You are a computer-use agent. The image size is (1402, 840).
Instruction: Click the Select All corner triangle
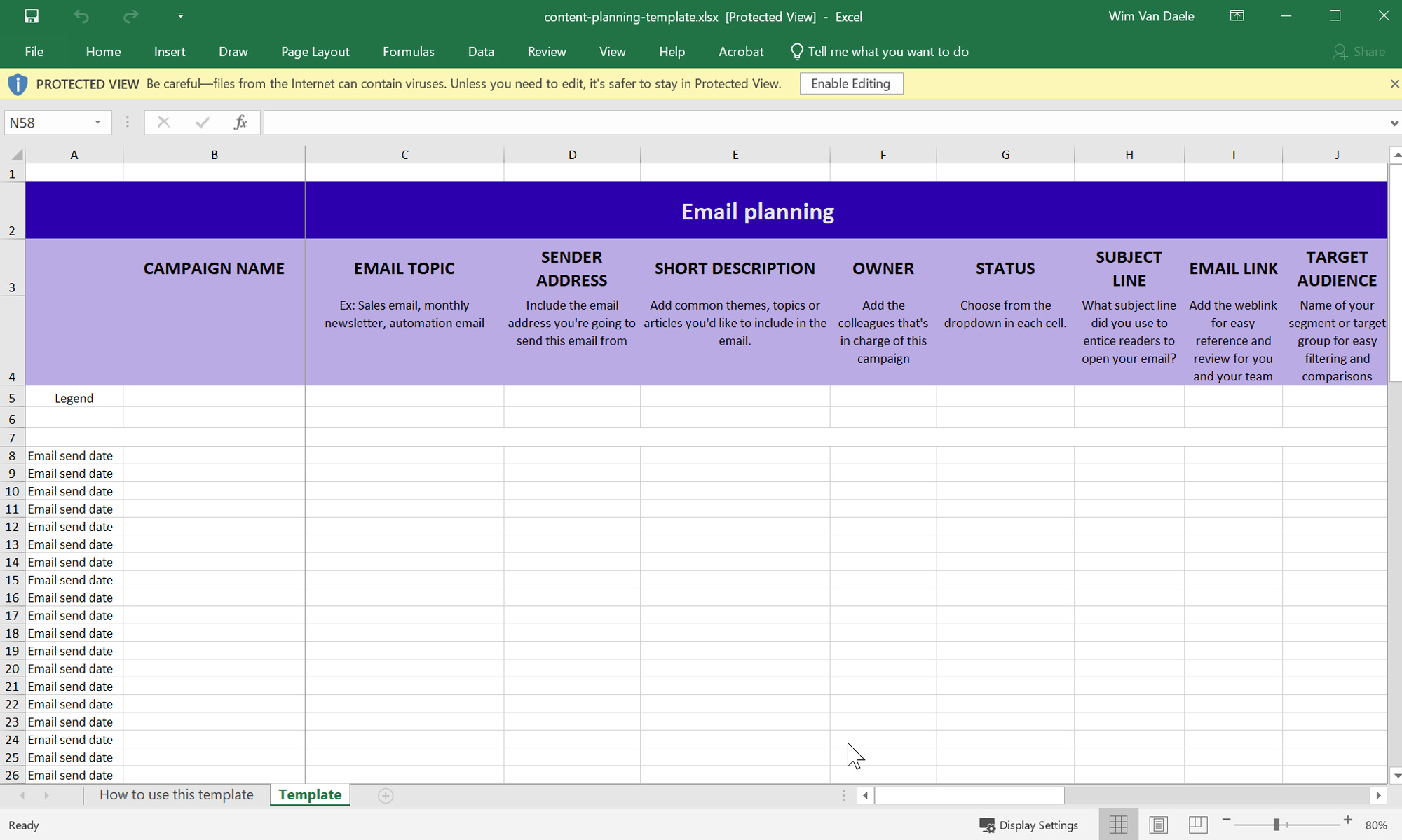(x=16, y=155)
